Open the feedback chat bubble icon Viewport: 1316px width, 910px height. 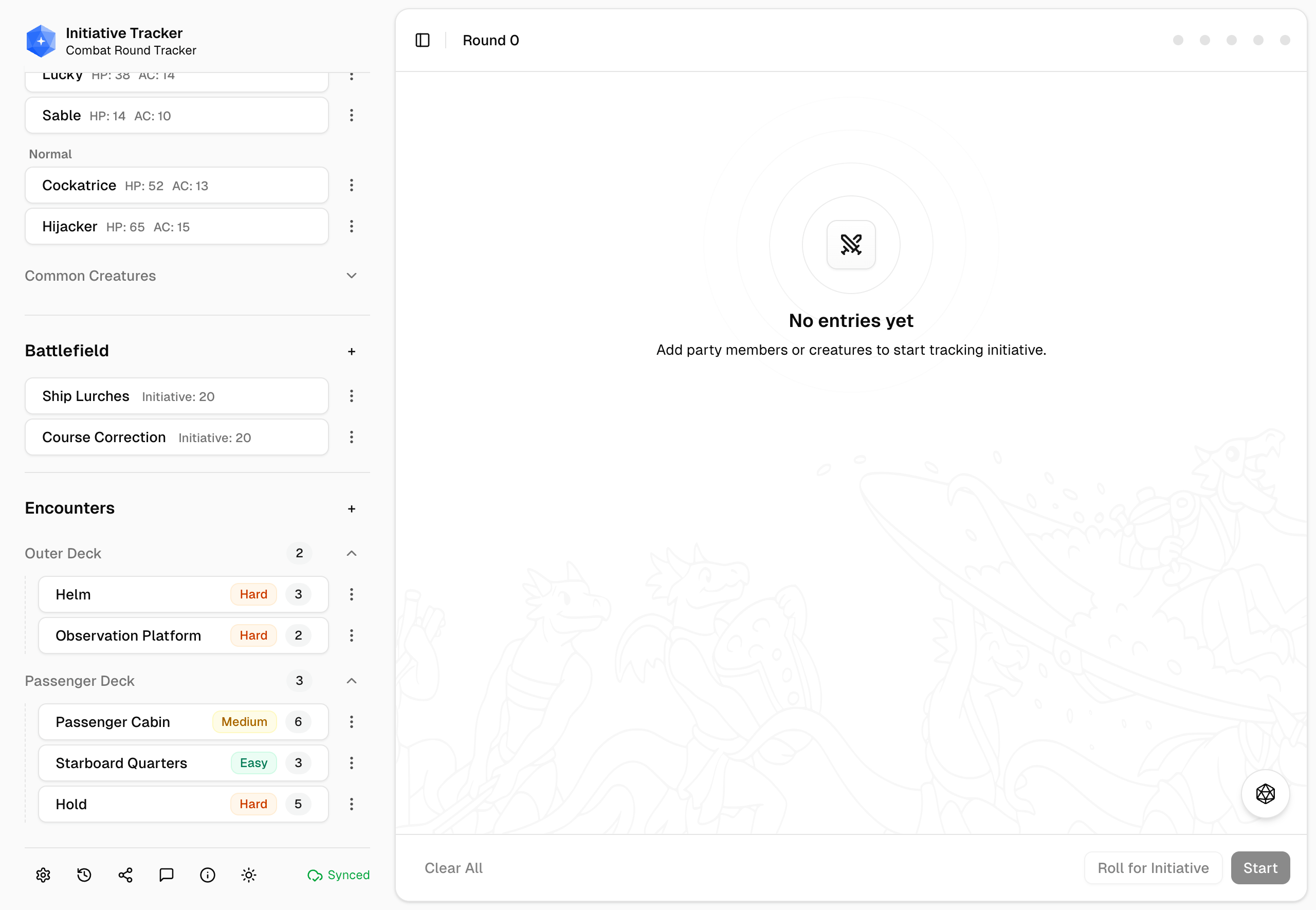167,875
